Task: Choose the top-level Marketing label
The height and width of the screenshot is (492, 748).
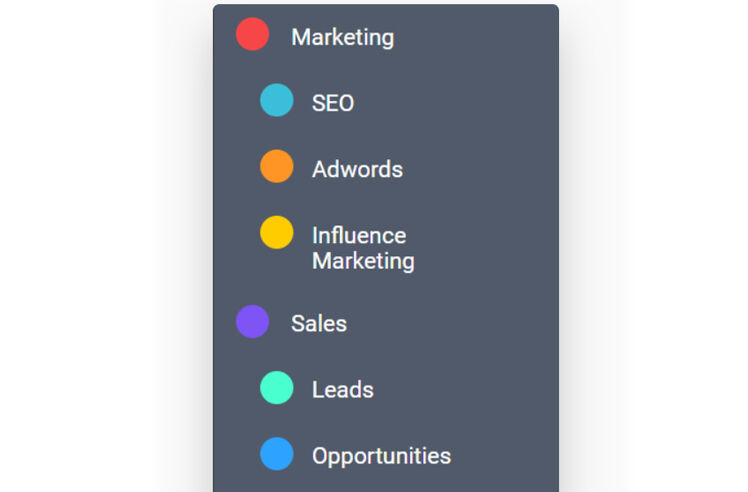Action: [x=343, y=38]
